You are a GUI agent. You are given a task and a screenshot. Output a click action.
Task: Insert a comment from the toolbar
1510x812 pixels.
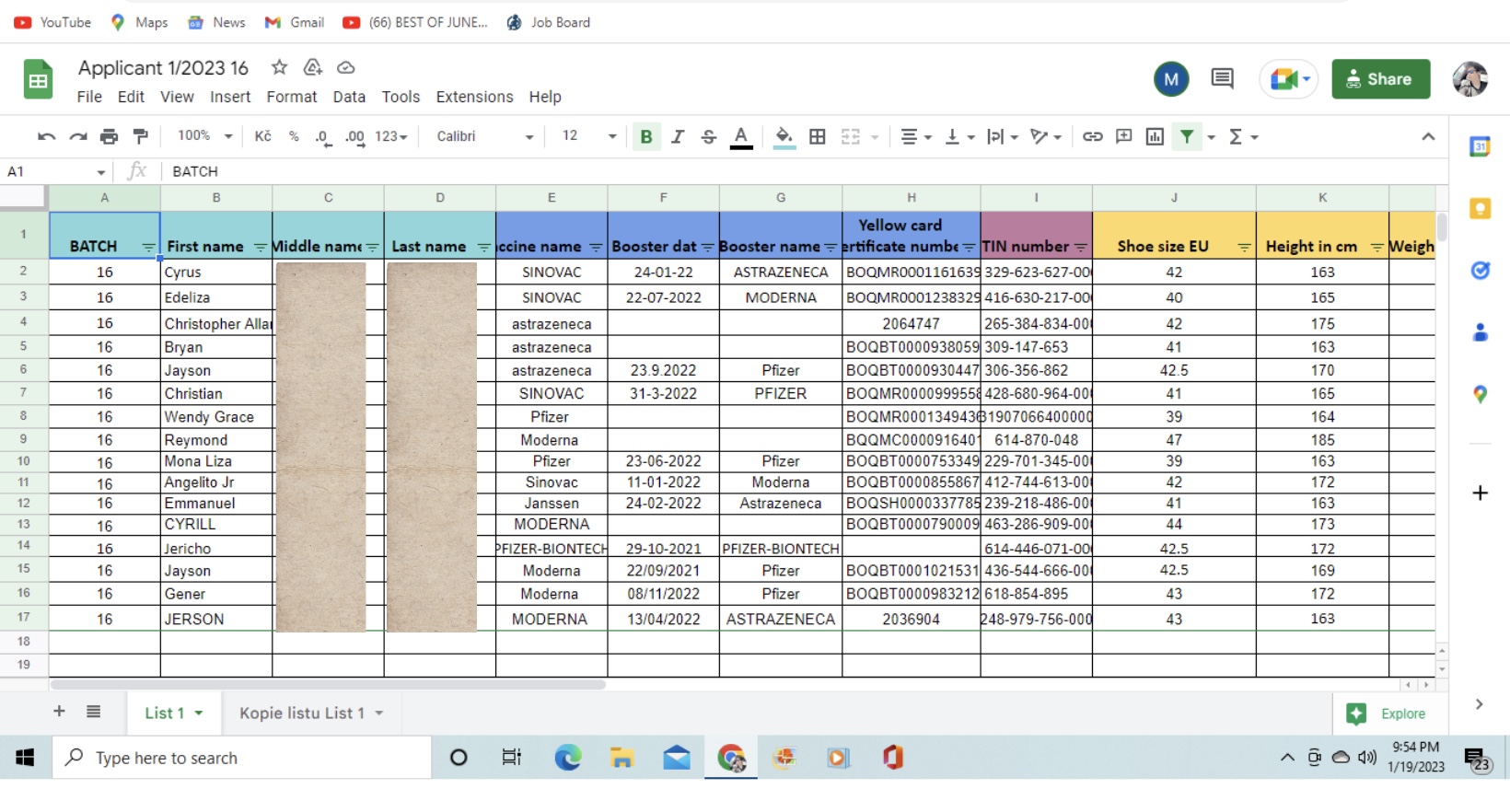pyautogui.click(x=1123, y=136)
